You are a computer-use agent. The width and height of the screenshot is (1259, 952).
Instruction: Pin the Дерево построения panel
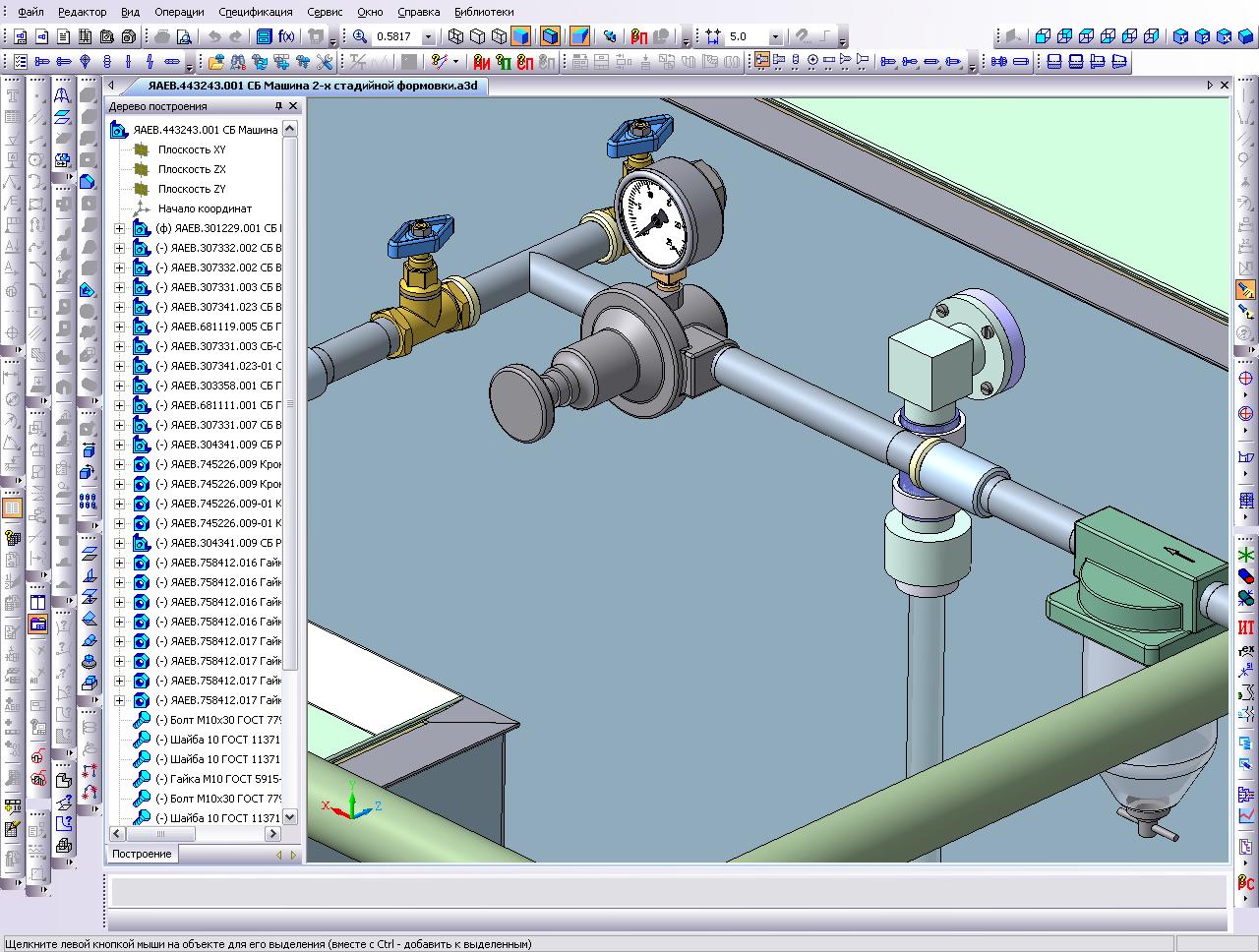point(278,106)
